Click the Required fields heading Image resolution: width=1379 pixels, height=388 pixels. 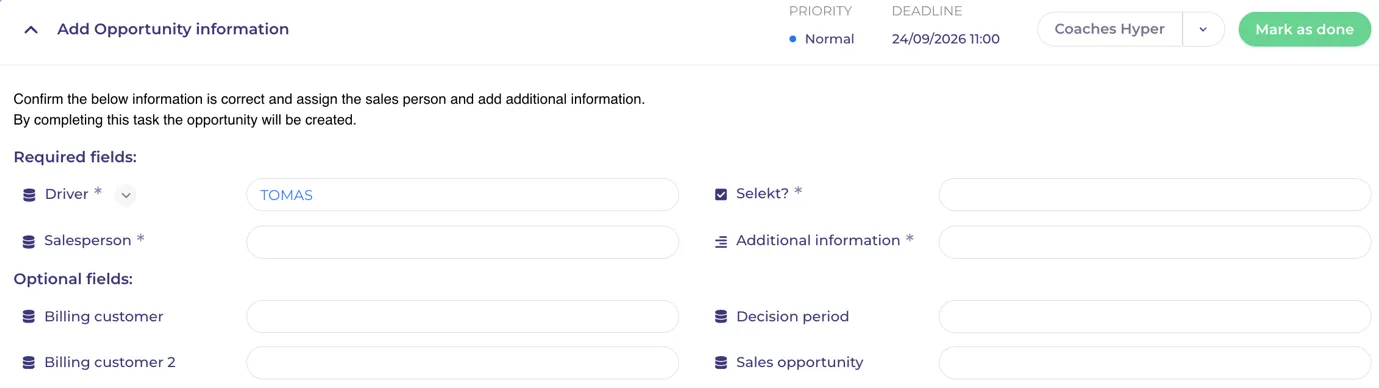pos(75,157)
